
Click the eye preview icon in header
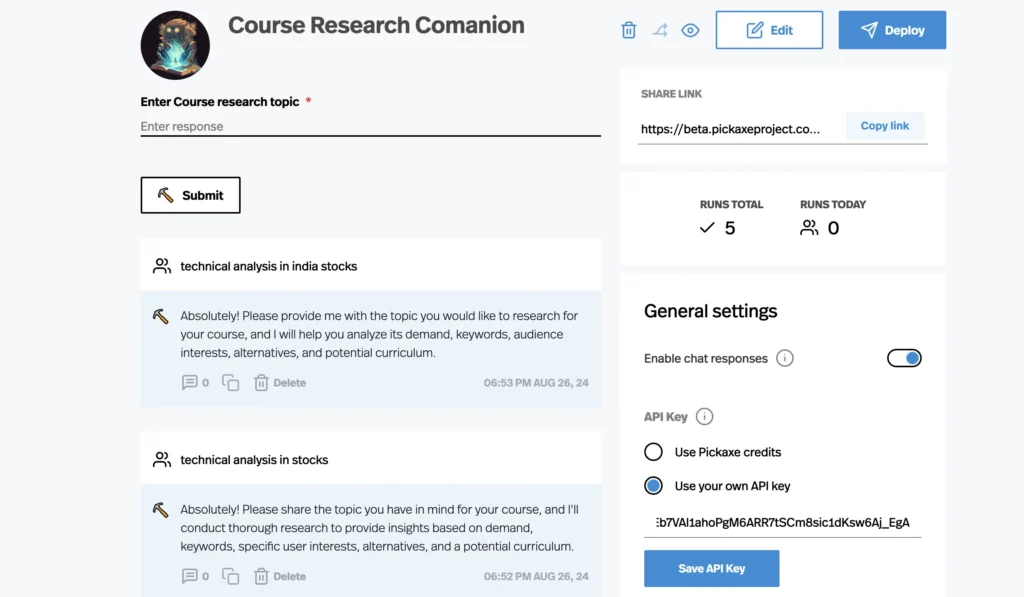[x=690, y=30]
